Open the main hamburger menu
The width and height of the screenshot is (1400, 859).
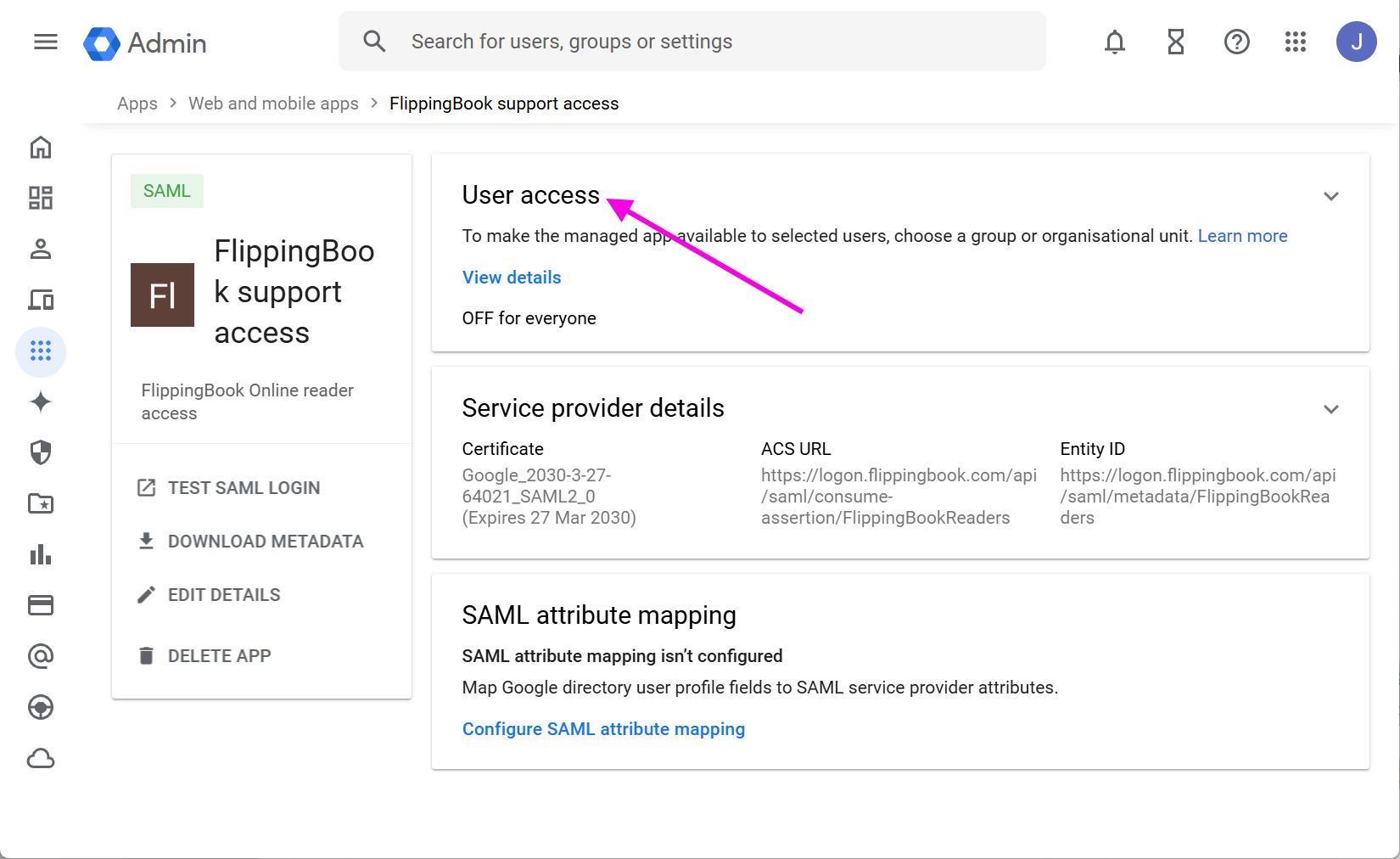[x=46, y=42]
